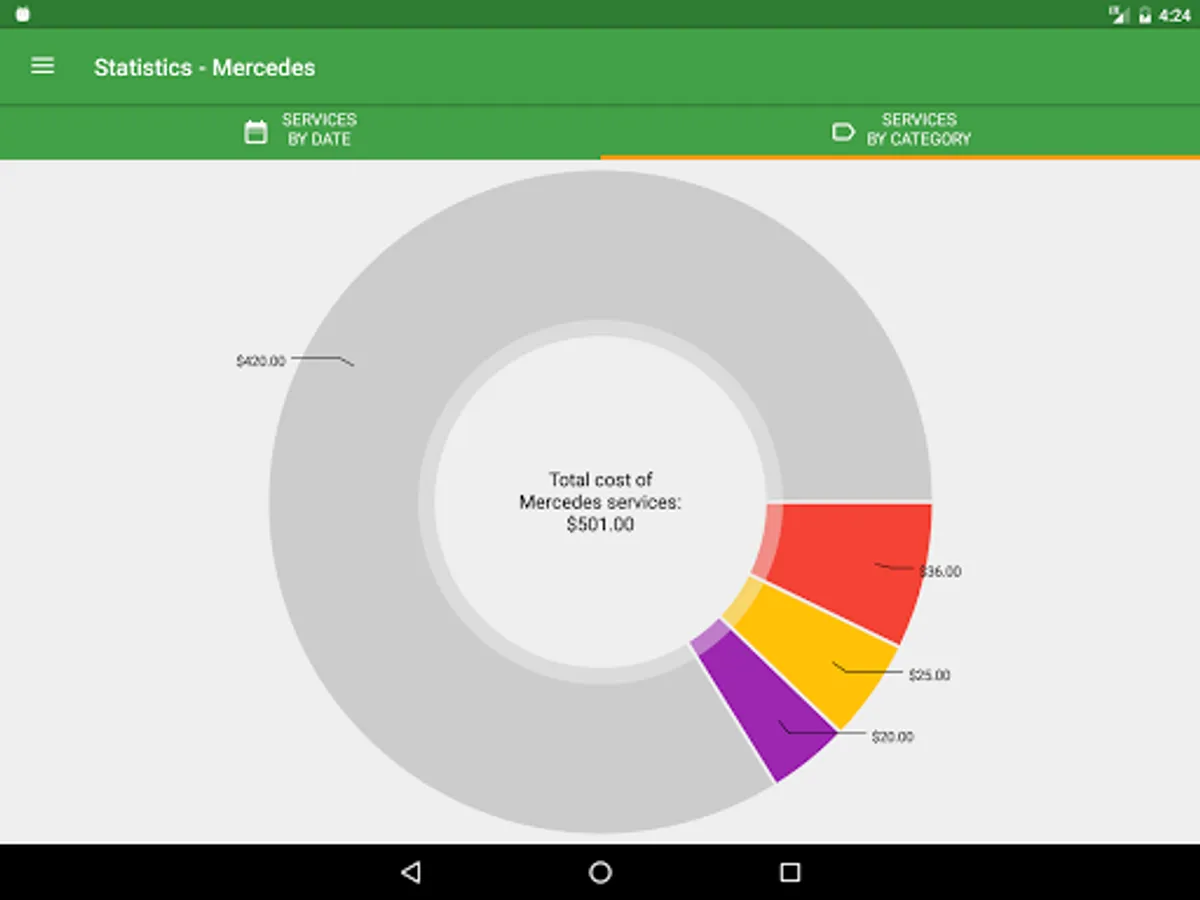Select the Services by Category tab
The width and height of the screenshot is (1200, 900).
click(x=900, y=131)
